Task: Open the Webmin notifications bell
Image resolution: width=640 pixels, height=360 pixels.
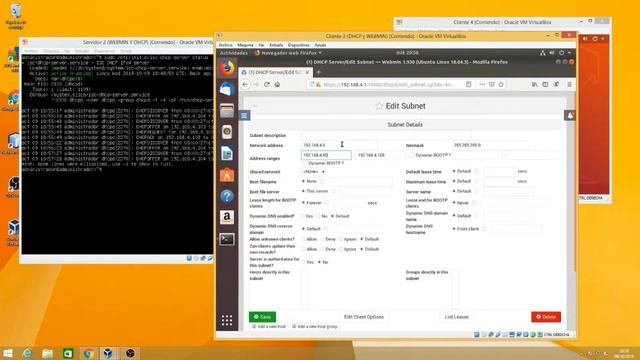Action: 570,116
